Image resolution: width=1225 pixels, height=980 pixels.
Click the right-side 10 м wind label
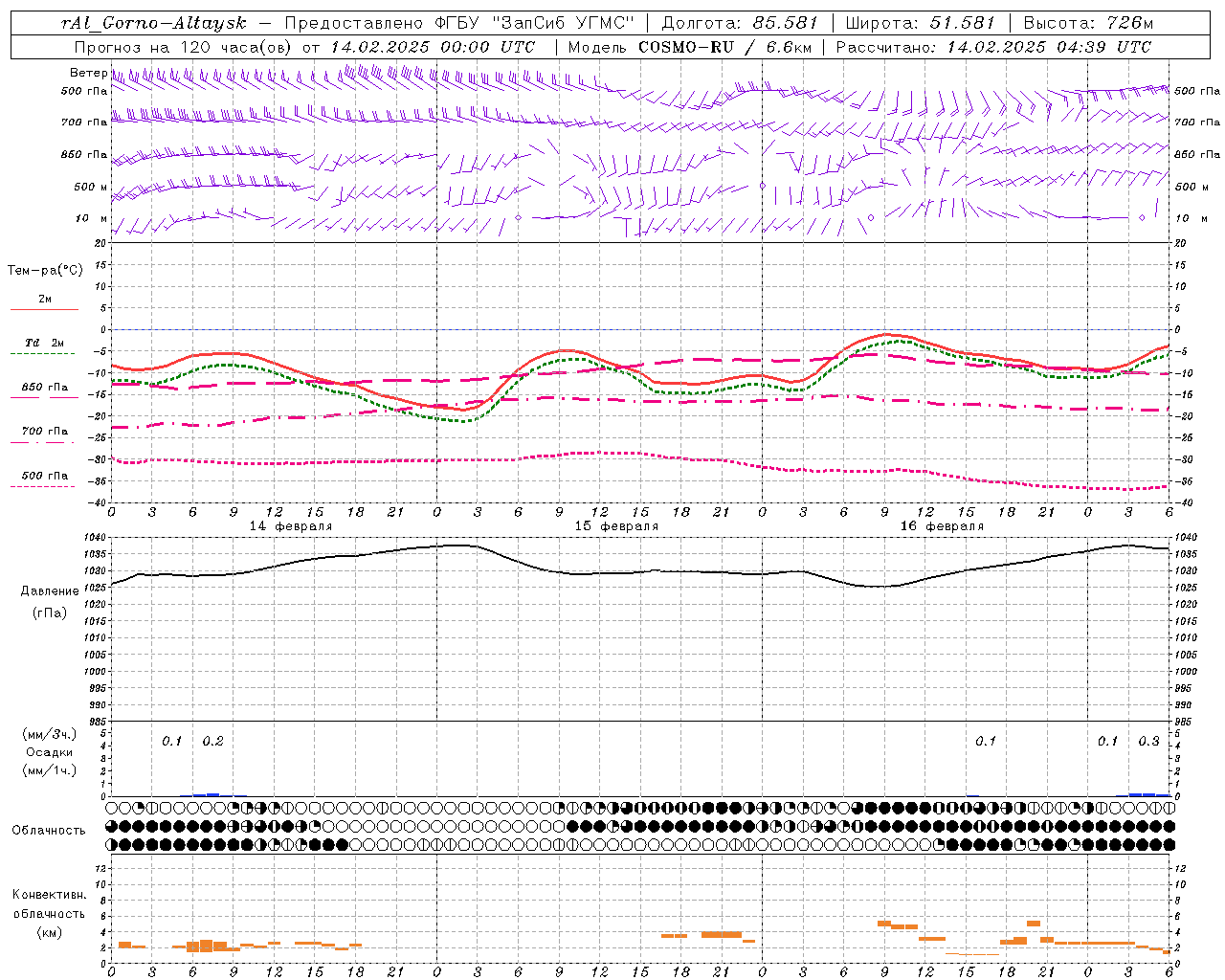tap(1191, 218)
